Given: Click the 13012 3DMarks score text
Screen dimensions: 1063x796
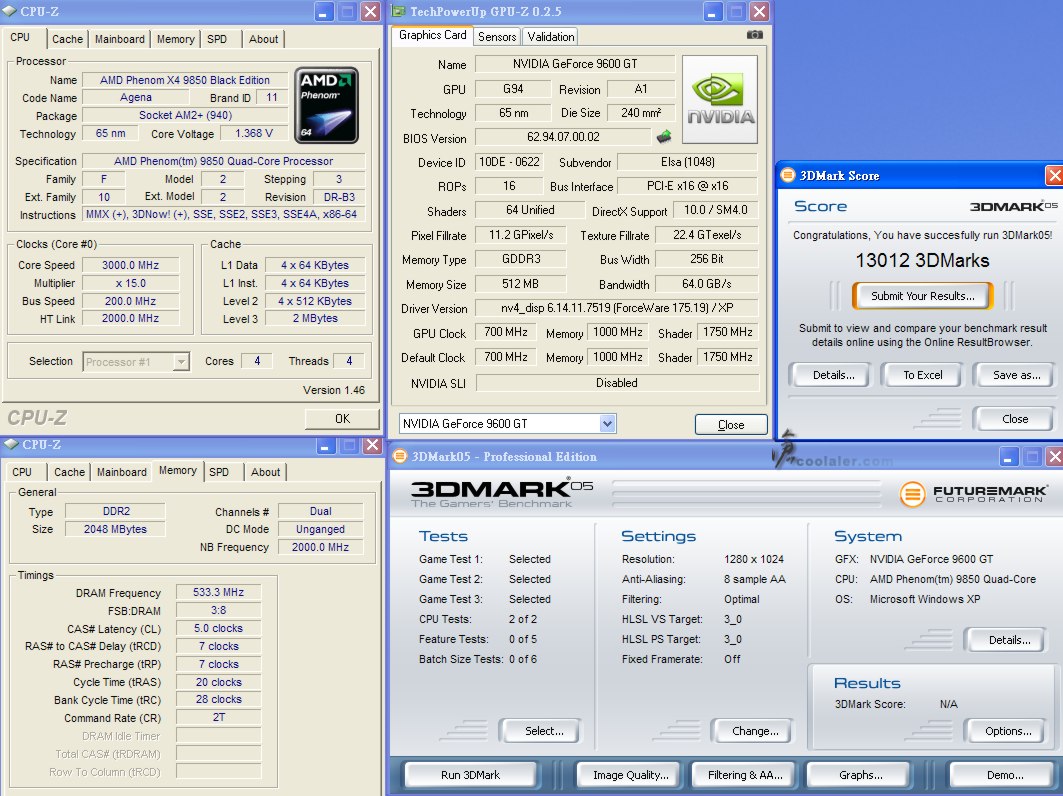Looking at the screenshot, I should coord(922,260).
